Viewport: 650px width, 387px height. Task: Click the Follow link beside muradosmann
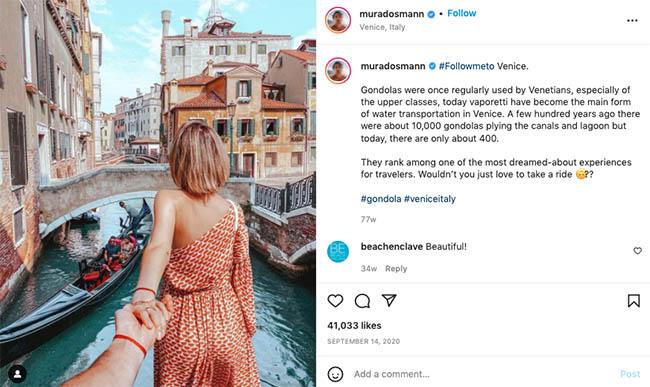[x=461, y=13]
